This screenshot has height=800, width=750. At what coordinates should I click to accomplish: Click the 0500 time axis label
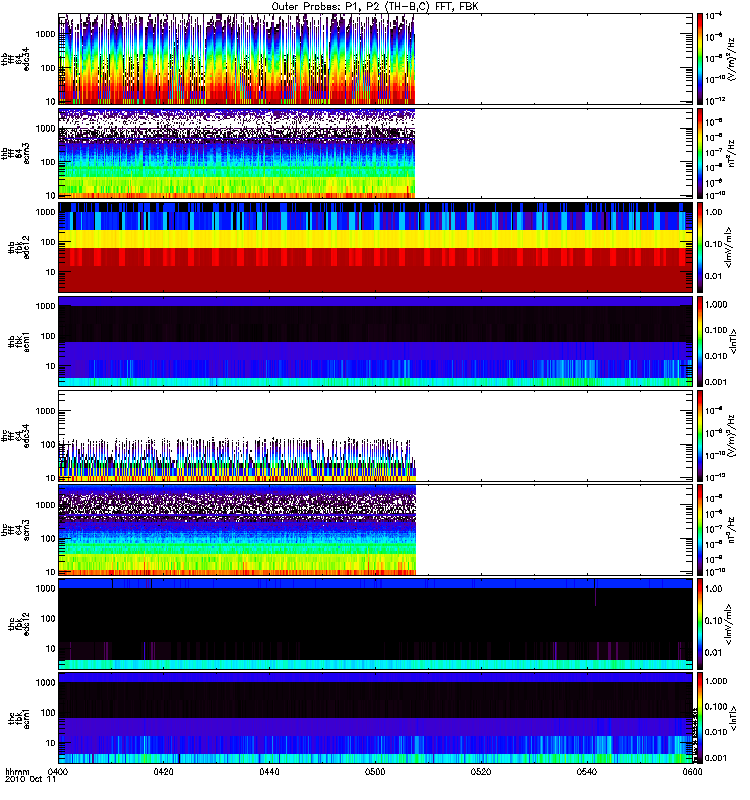tap(375, 771)
